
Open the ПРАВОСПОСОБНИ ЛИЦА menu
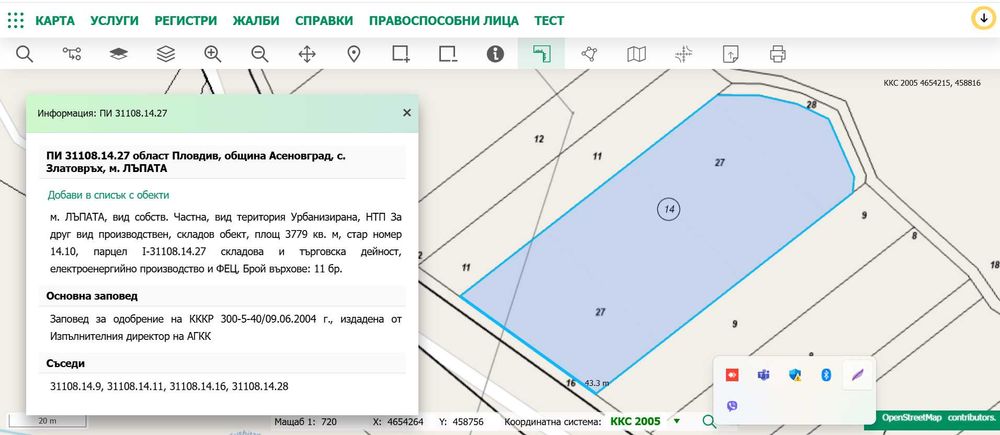point(444,20)
